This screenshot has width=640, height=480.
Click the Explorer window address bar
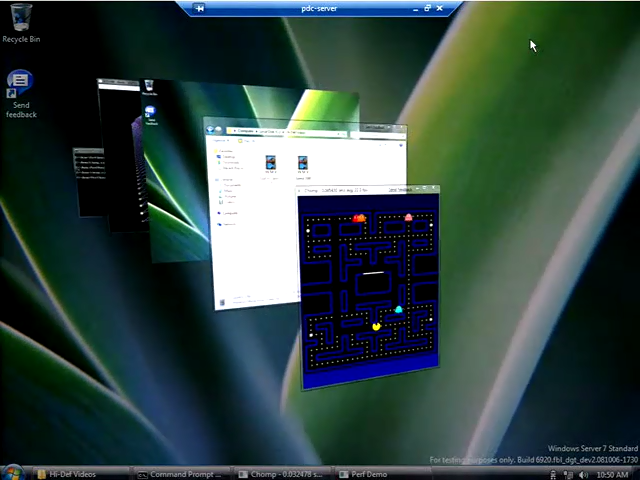click(x=286, y=132)
